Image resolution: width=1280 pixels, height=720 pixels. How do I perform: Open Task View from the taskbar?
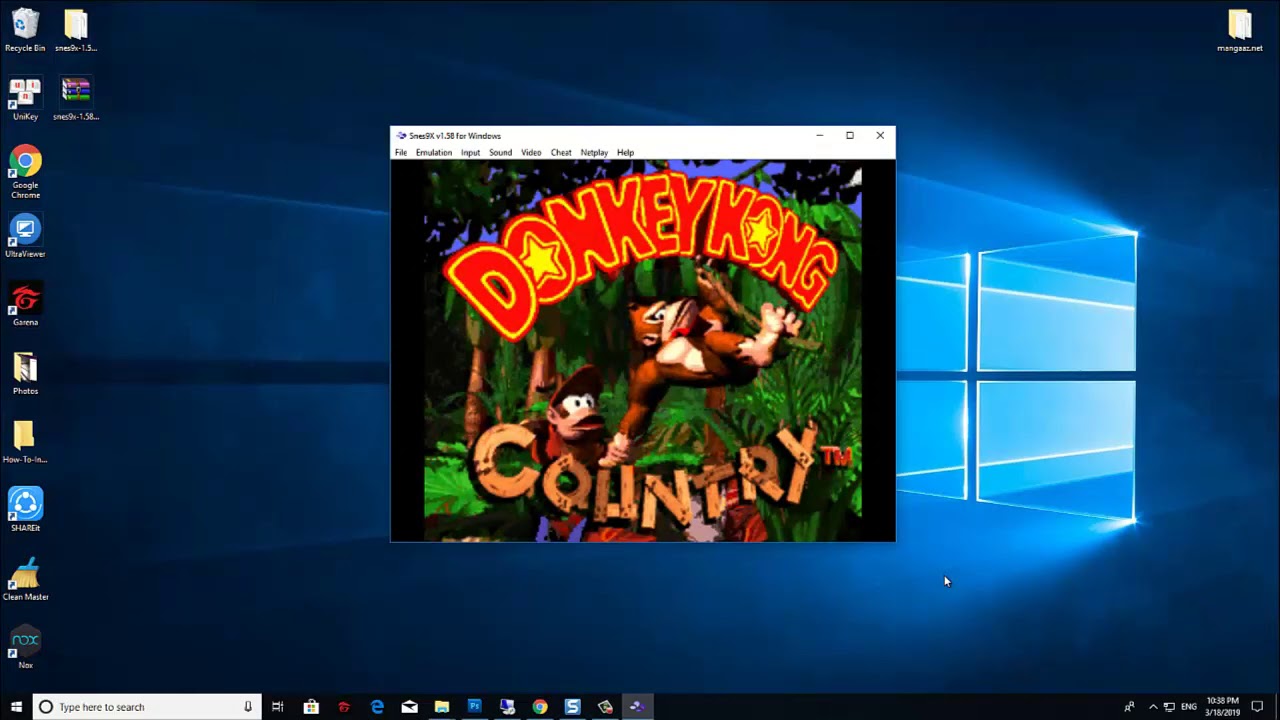click(x=278, y=707)
